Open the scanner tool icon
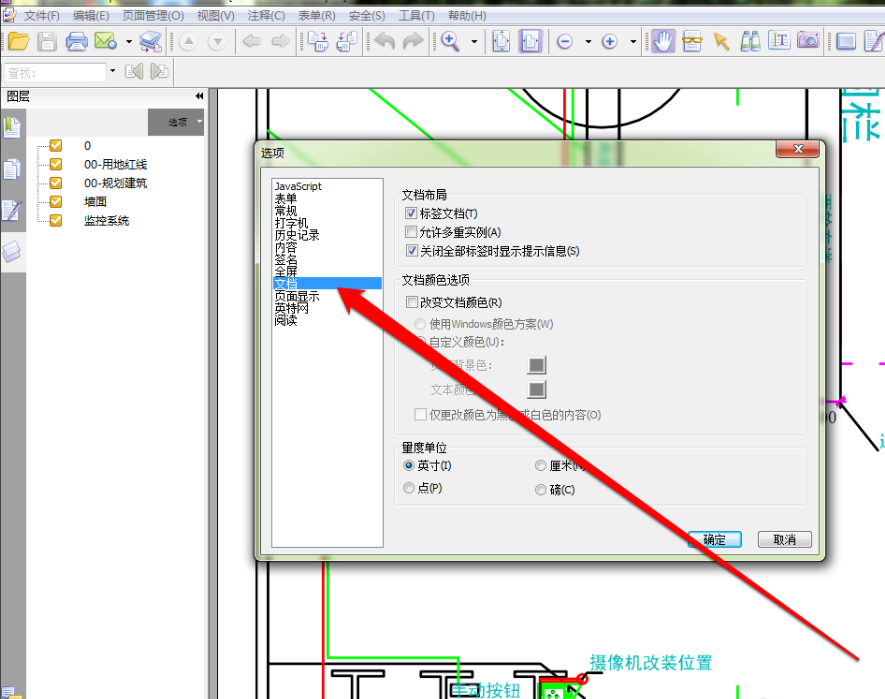 coord(150,41)
